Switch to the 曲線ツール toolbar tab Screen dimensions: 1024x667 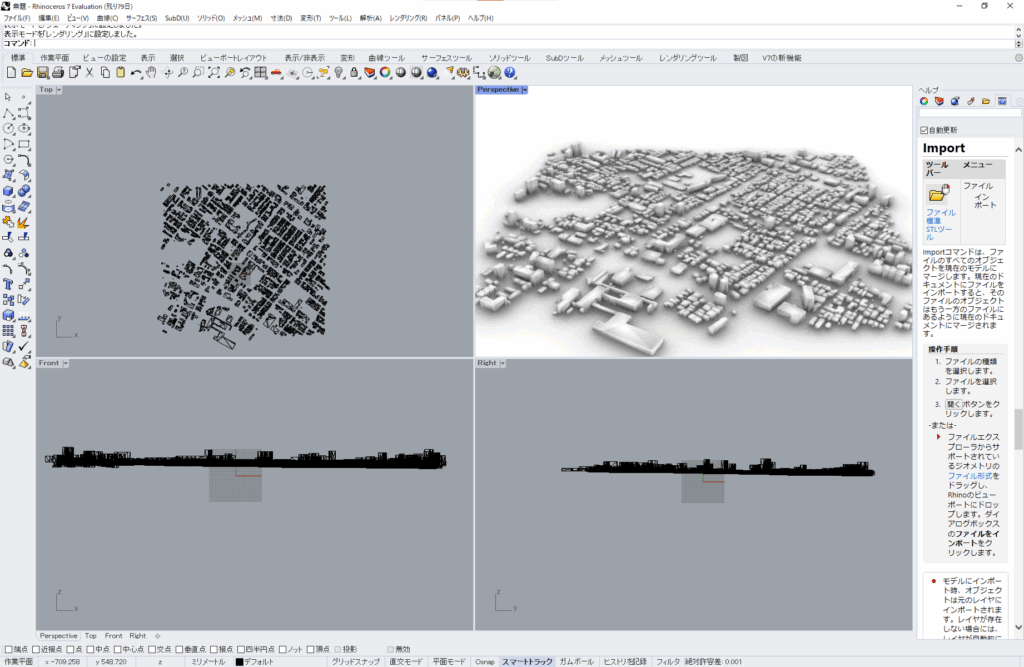tap(386, 58)
